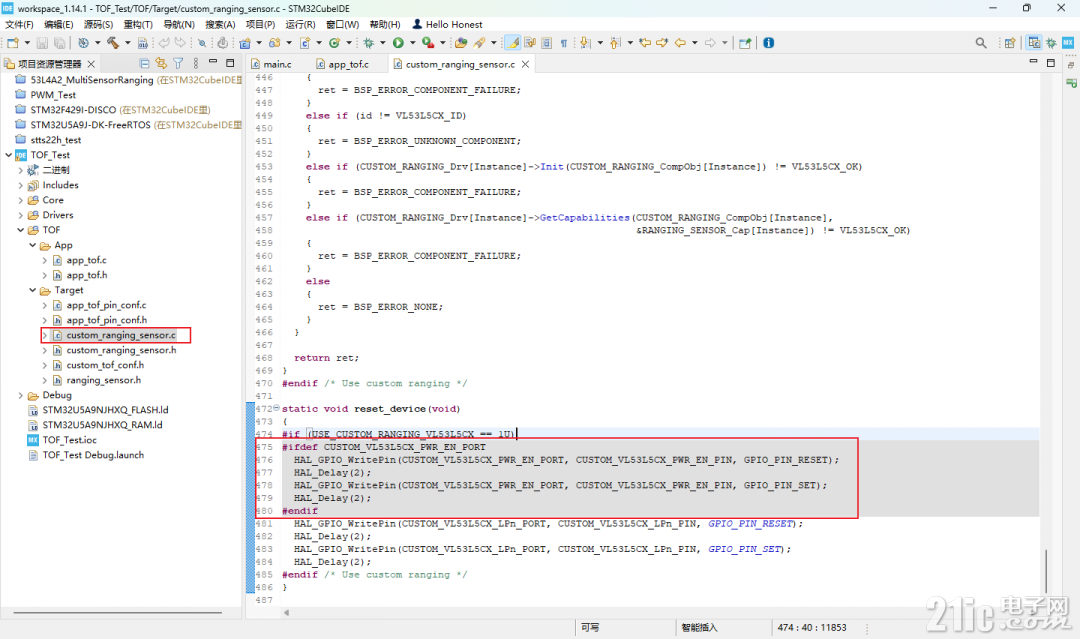Toggle Pin Editor button
Image resolution: width=1080 pixels, height=639 pixels.
point(745,43)
